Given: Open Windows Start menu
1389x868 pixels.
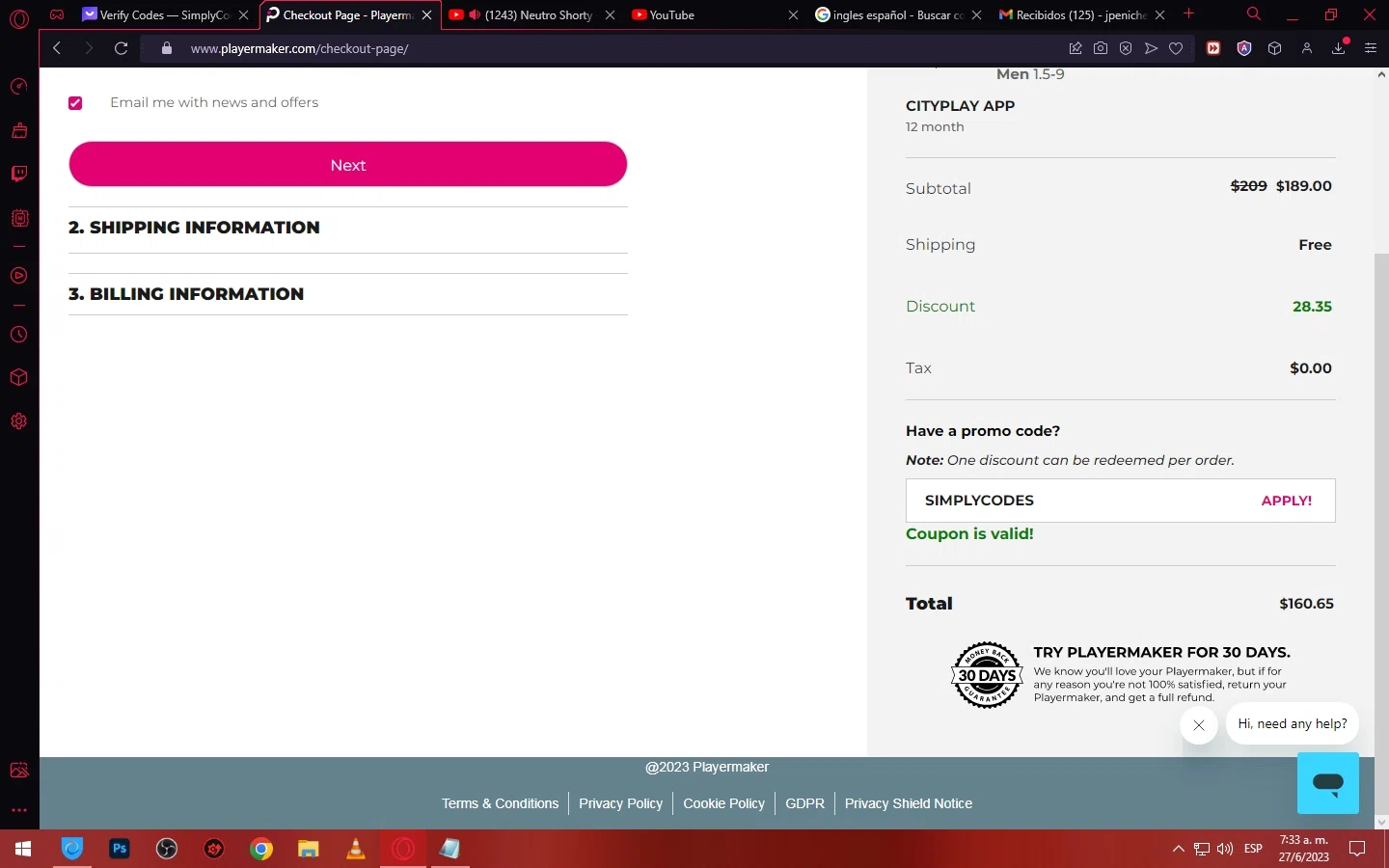Looking at the screenshot, I should pyautogui.click(x=23, y=849).
